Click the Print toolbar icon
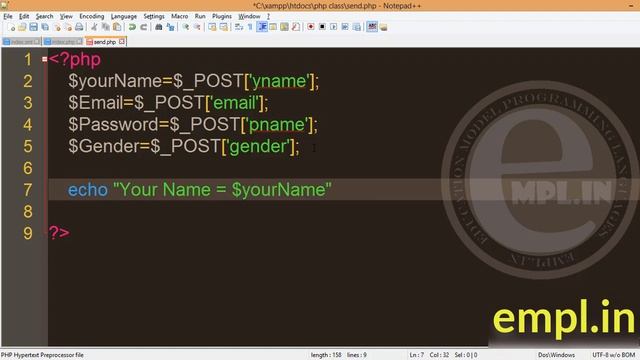This screenshot has width=640, height=360. point(79,27)
